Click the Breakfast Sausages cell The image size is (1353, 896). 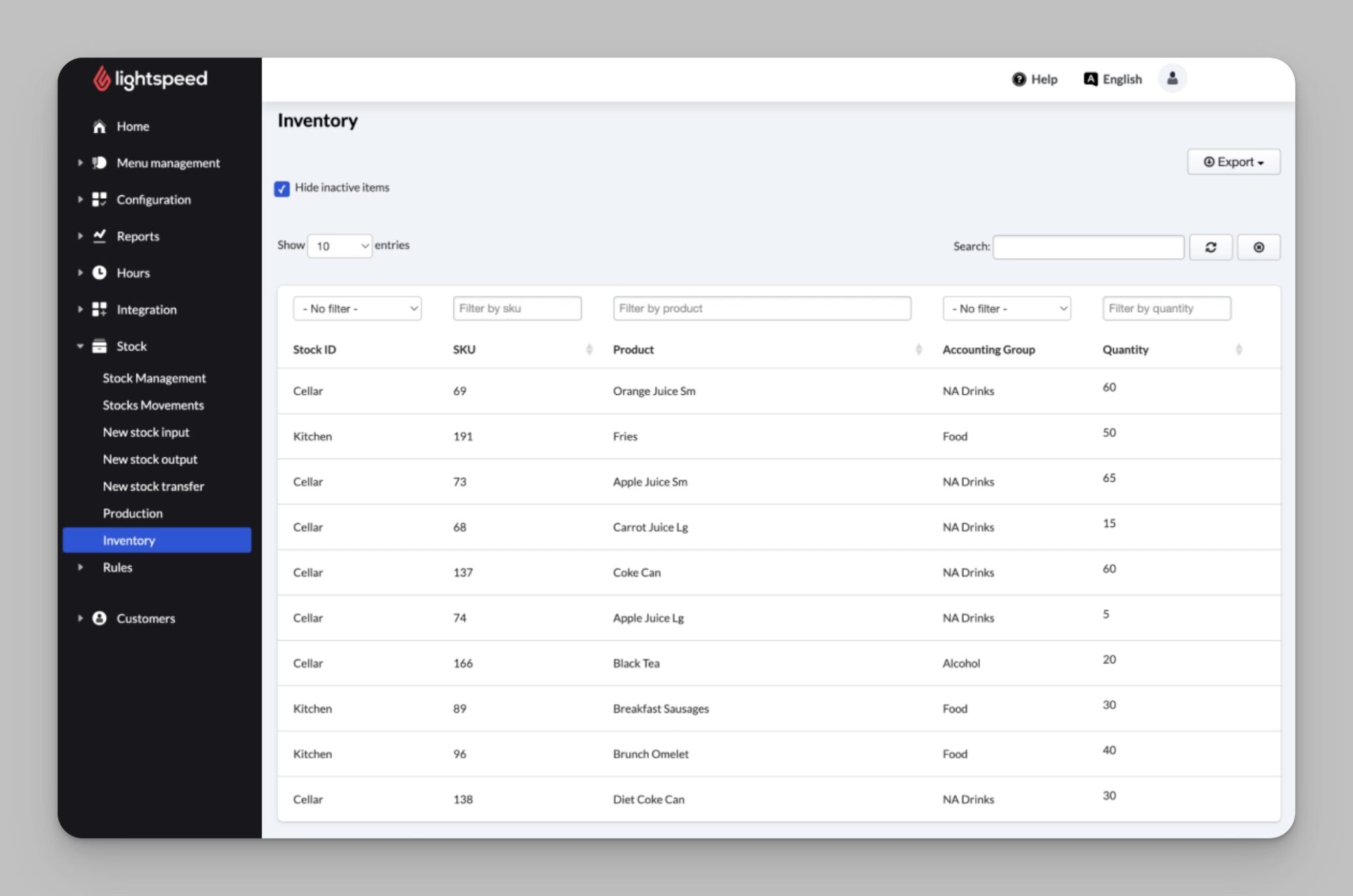661,708
